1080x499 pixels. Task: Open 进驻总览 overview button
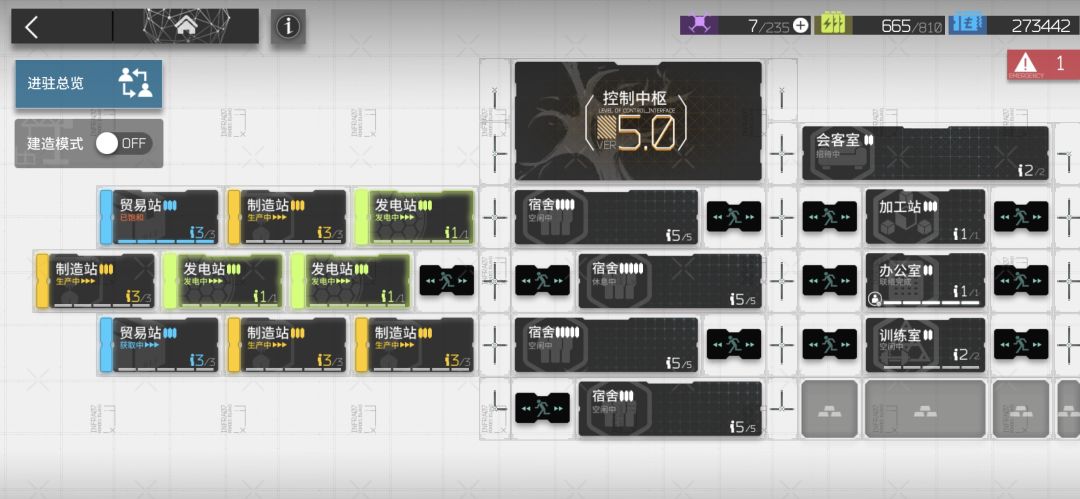pos(89,84)
